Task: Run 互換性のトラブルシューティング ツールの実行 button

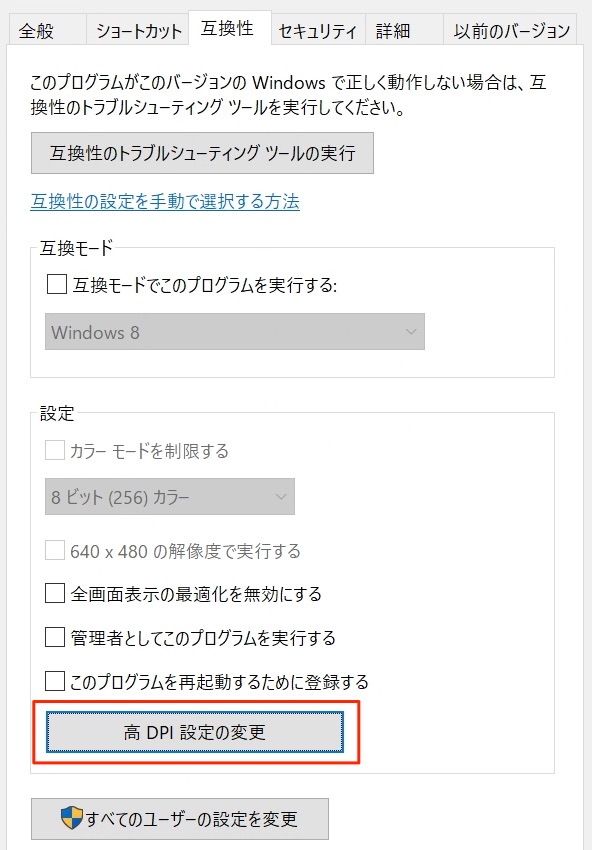Action: tap(202, 153)
